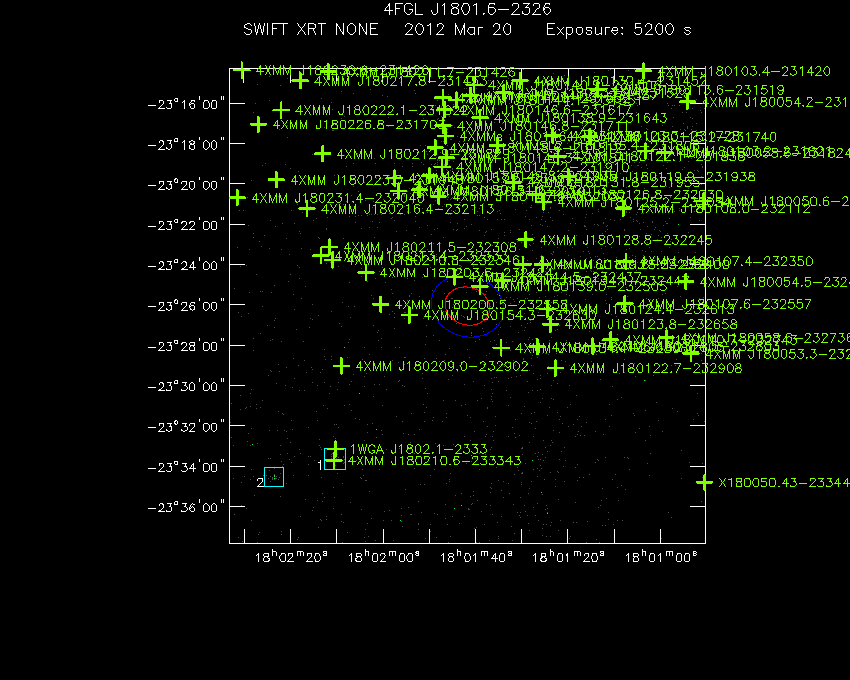Click cross marker beside 4XMM J180216.4-232113
The height and width of the screenshot is (680, 850).
pos(307,209)
